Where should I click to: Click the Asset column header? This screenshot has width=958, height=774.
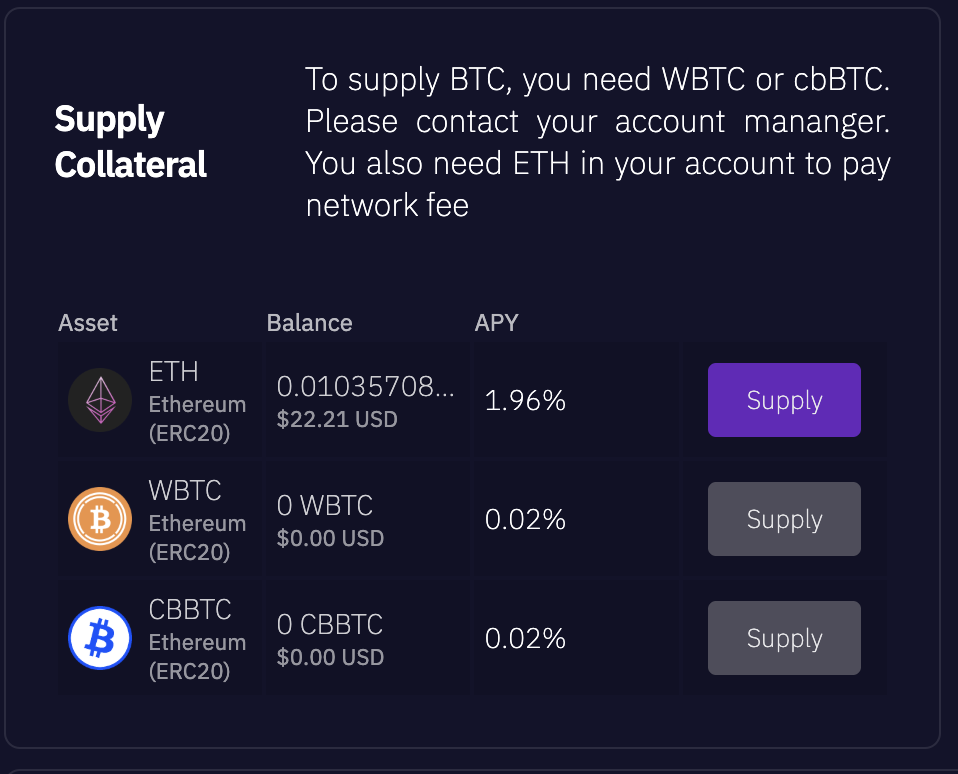[x=88, y=323]
